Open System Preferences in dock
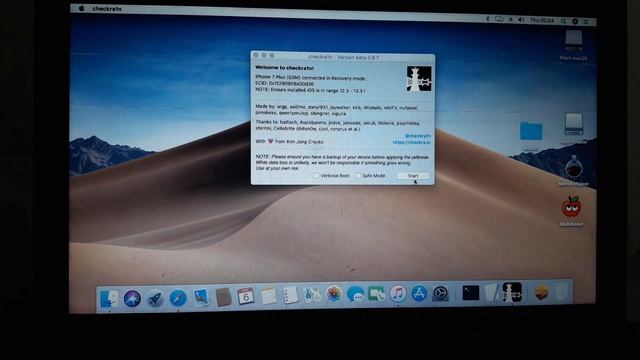The height and width of the screenshot is (360, 640). pyautogui.click(x=440, y=293)
